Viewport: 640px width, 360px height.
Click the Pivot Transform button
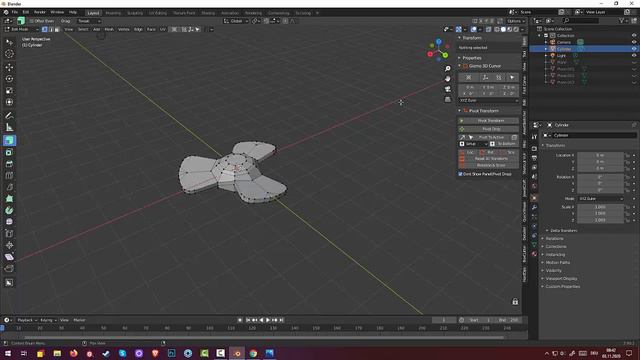click(489, 121)
